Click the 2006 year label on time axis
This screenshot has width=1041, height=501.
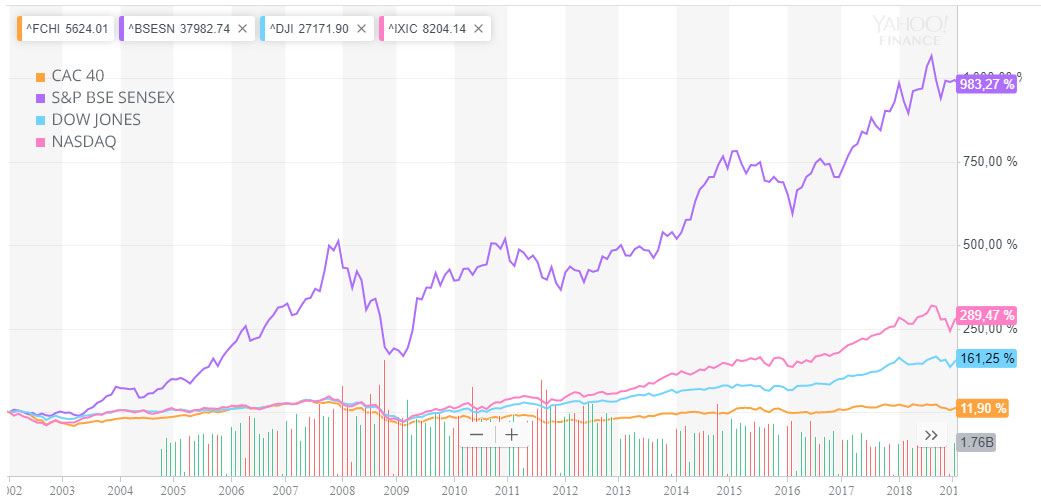coord(231,490)
